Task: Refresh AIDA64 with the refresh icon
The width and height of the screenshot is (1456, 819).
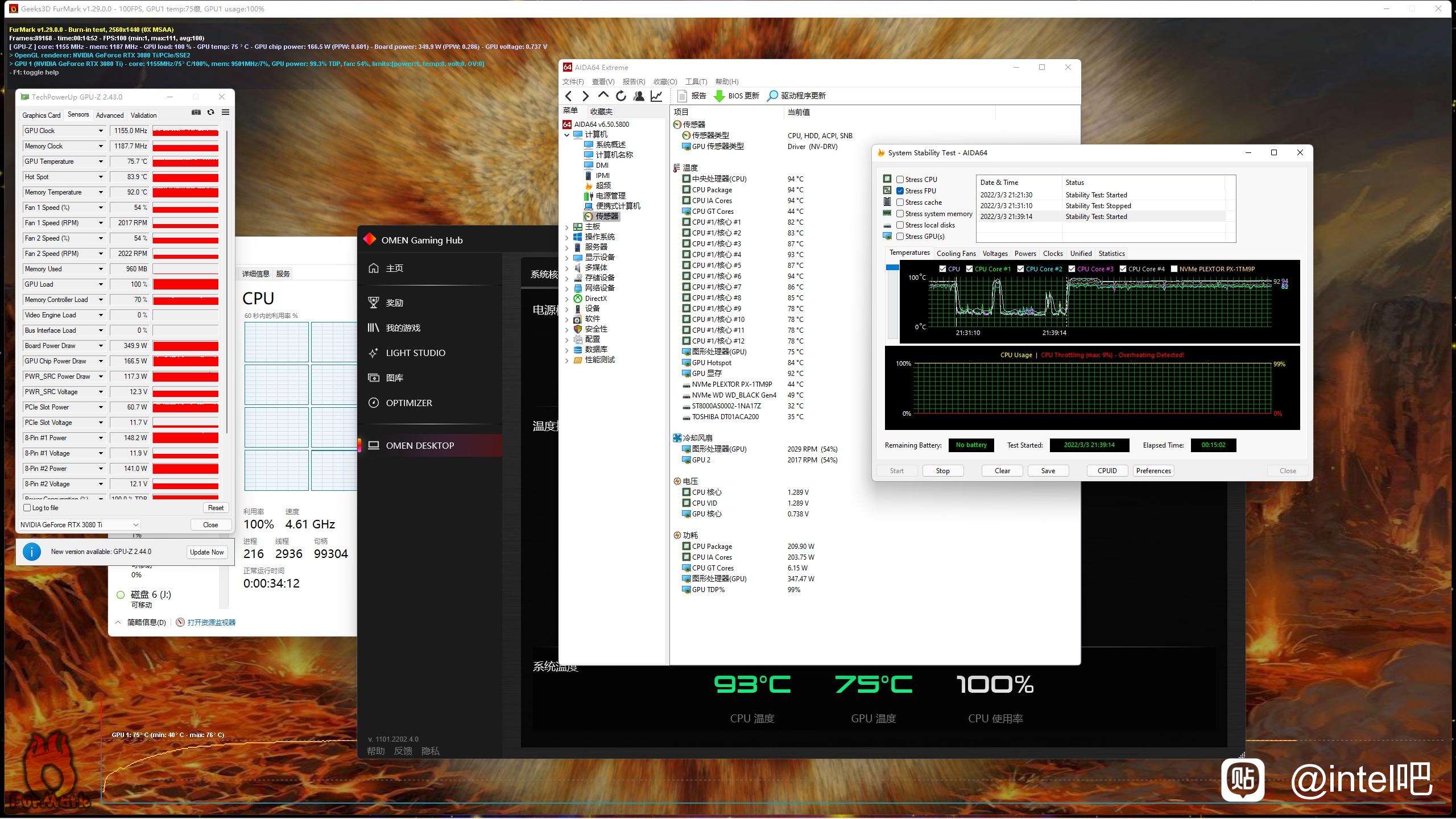Action: coord(621,96)
